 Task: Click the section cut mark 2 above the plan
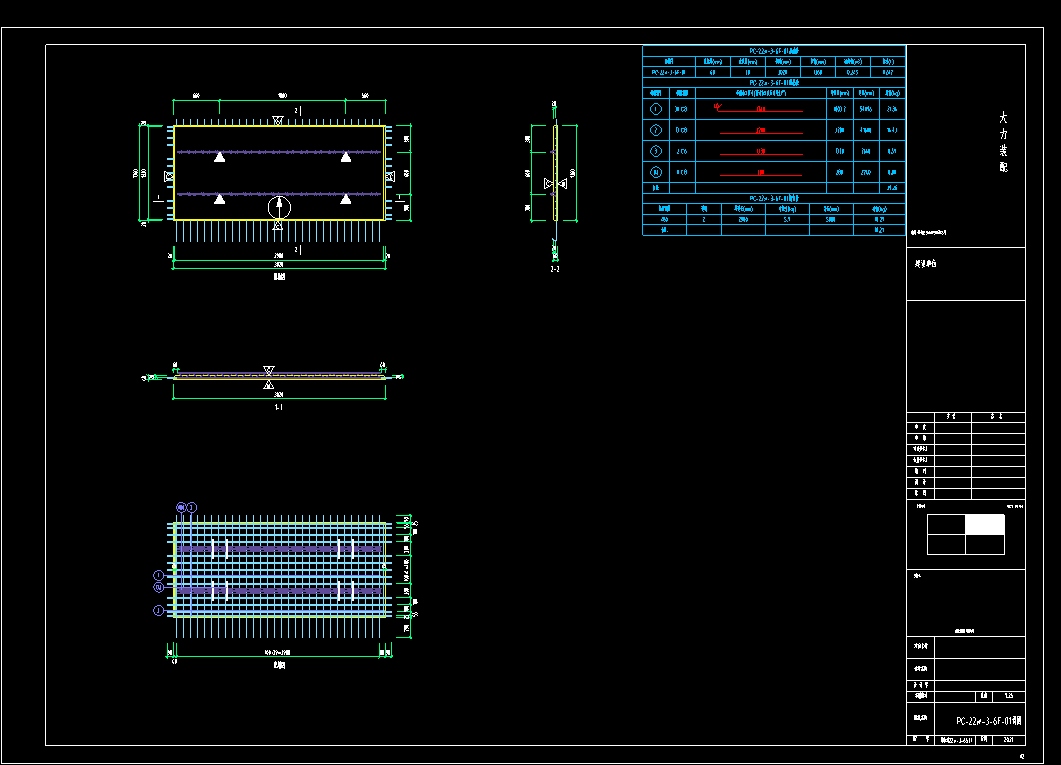[296, 110]
